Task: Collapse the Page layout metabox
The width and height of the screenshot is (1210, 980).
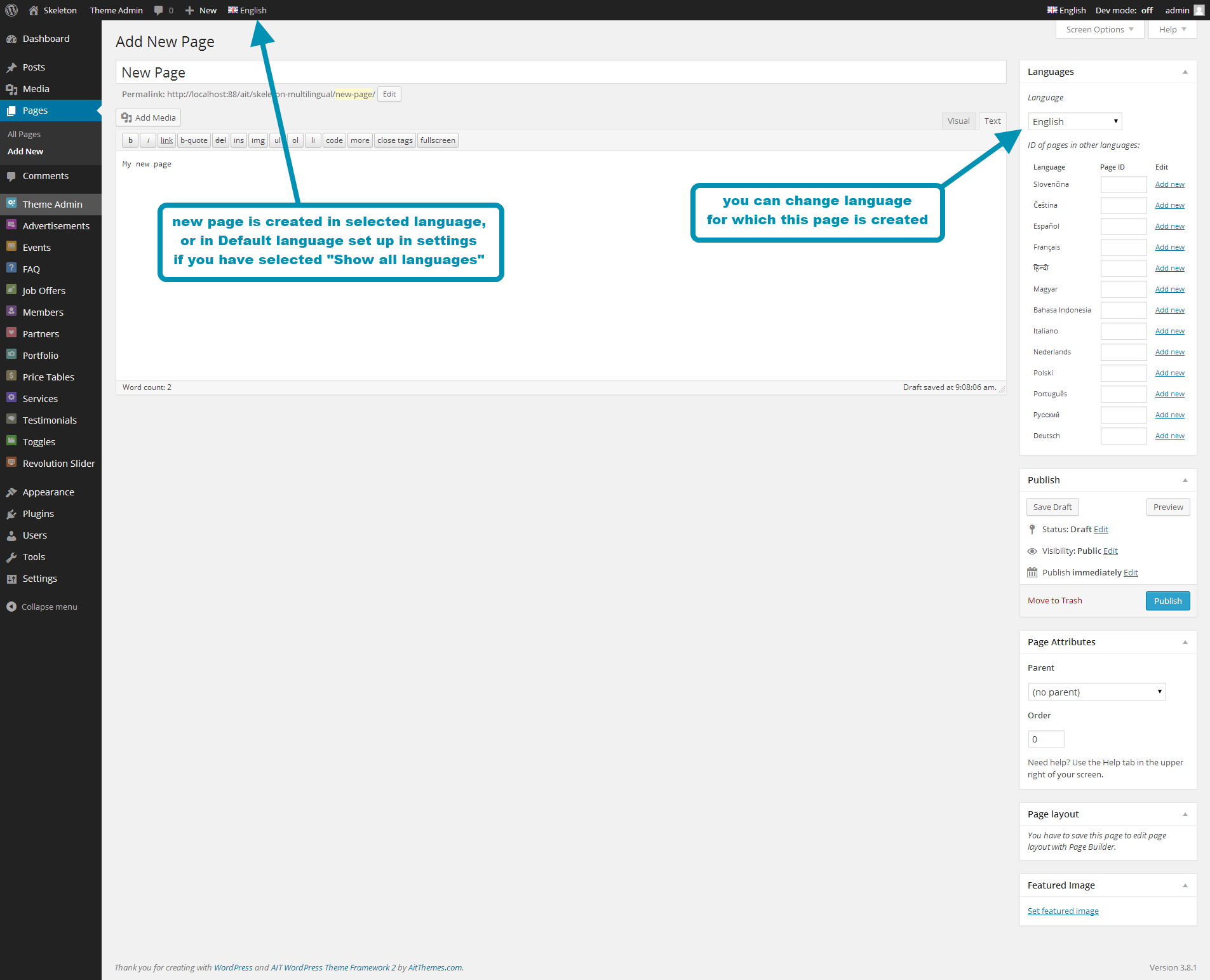Action: (x=1185, y=814)
